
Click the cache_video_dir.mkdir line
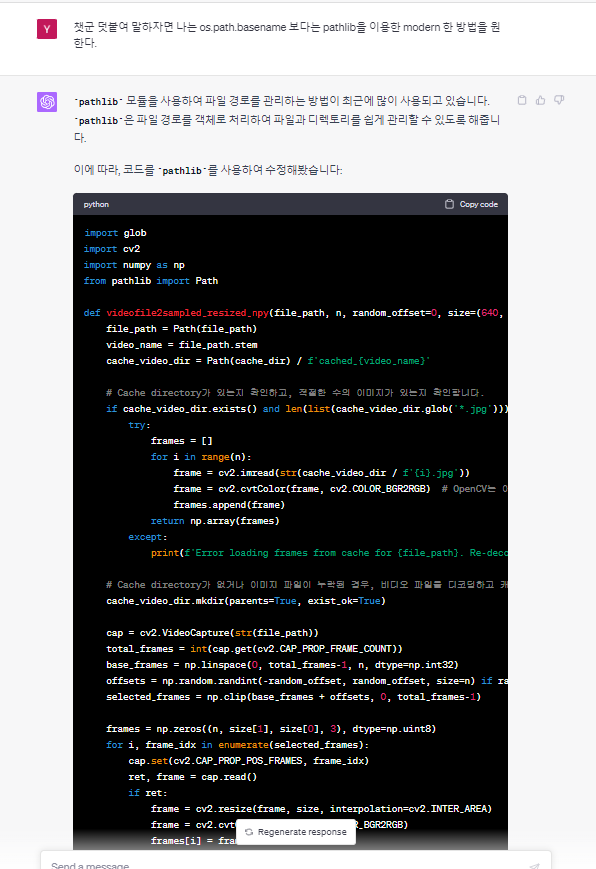click(x=246, y=601)
